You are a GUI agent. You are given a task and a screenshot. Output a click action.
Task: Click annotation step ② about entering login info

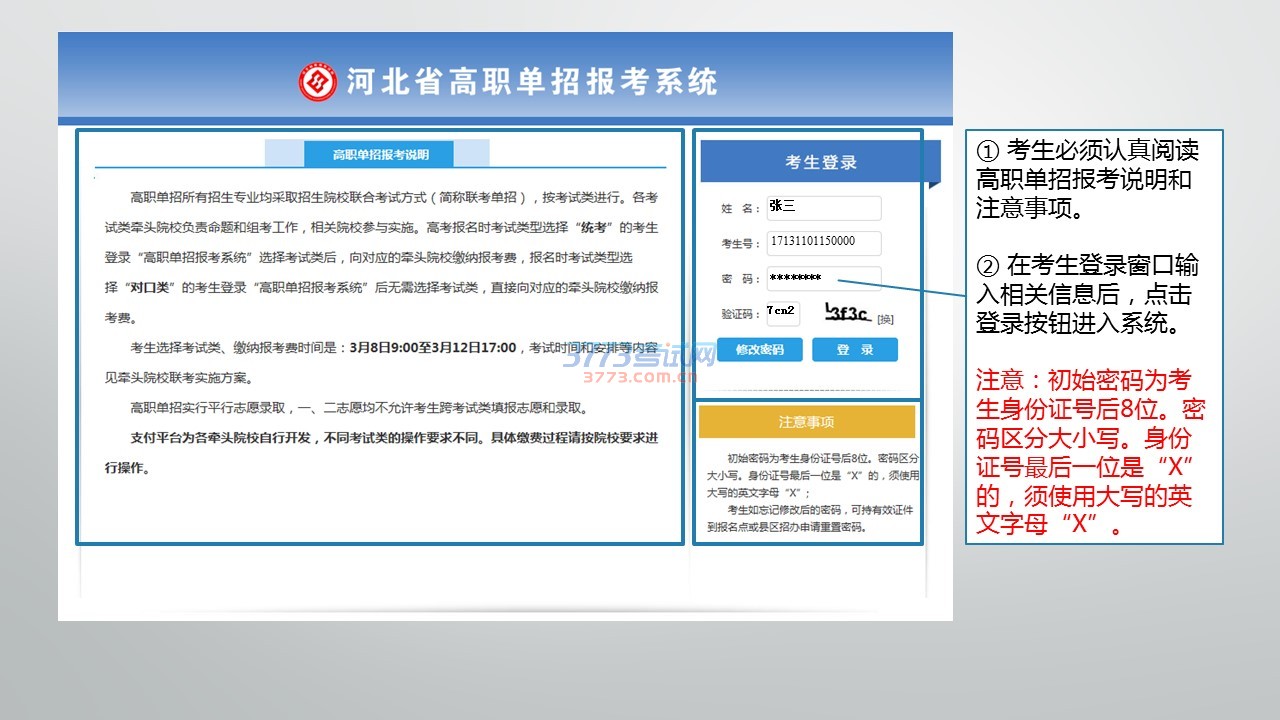coord(1087,295)
